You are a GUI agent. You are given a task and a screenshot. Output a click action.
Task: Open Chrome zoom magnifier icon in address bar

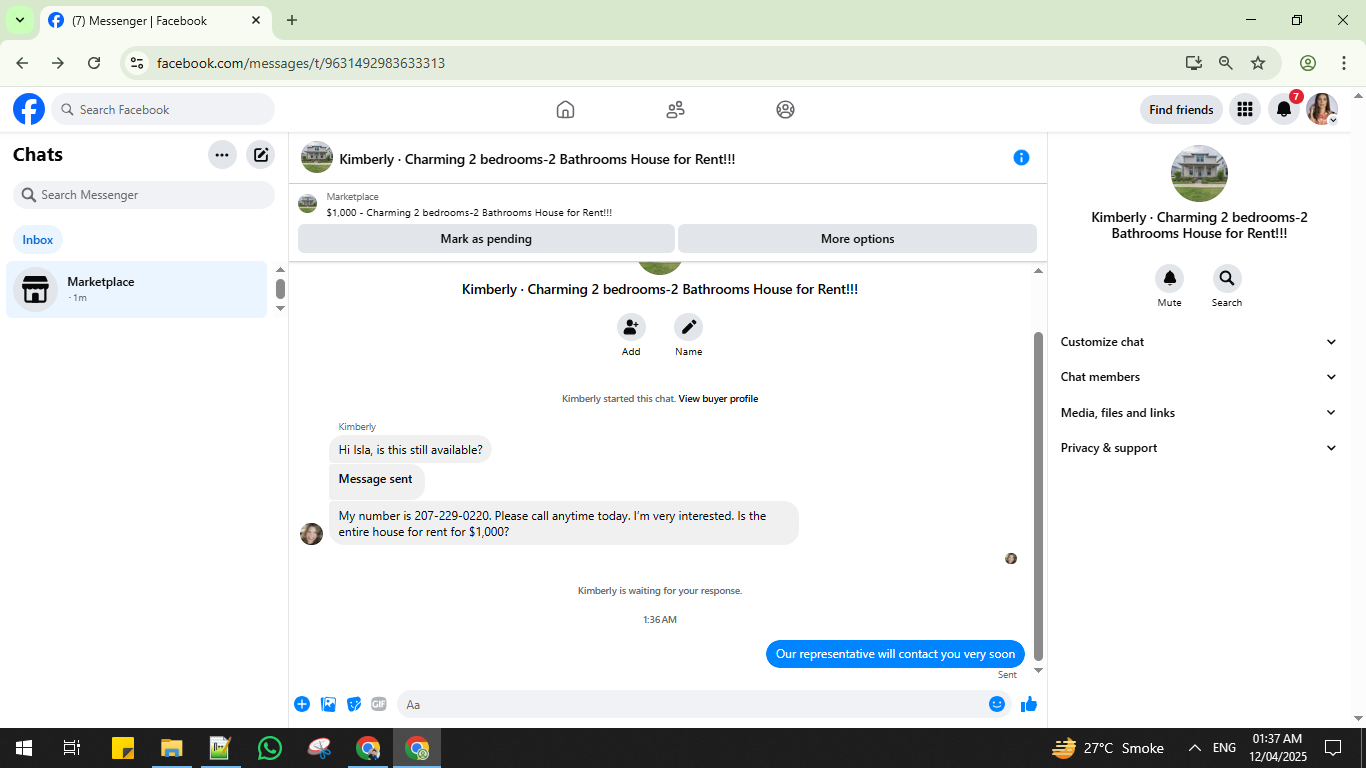(x=1226, y=63)
